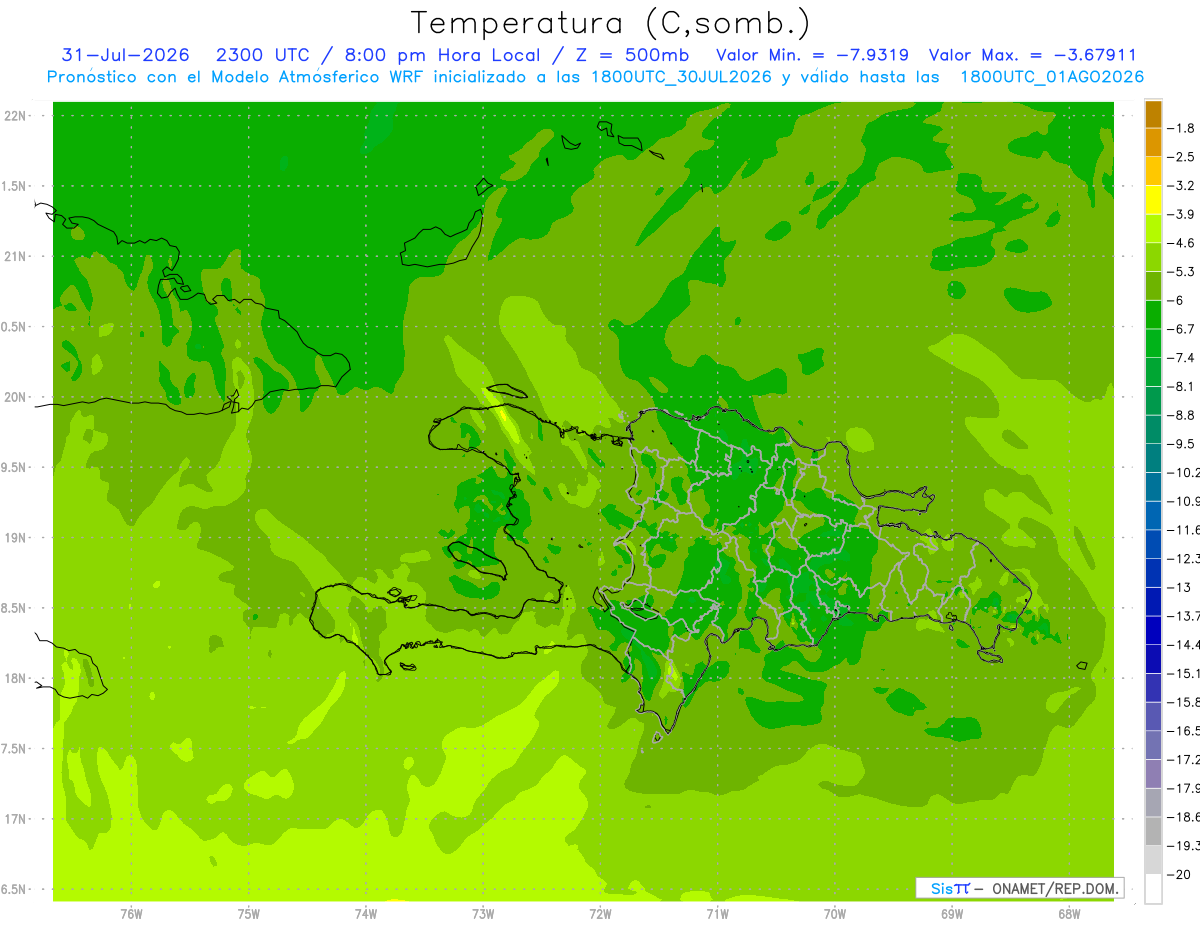
Task: Click the '7.5N' latitude label
Action: 14,749
